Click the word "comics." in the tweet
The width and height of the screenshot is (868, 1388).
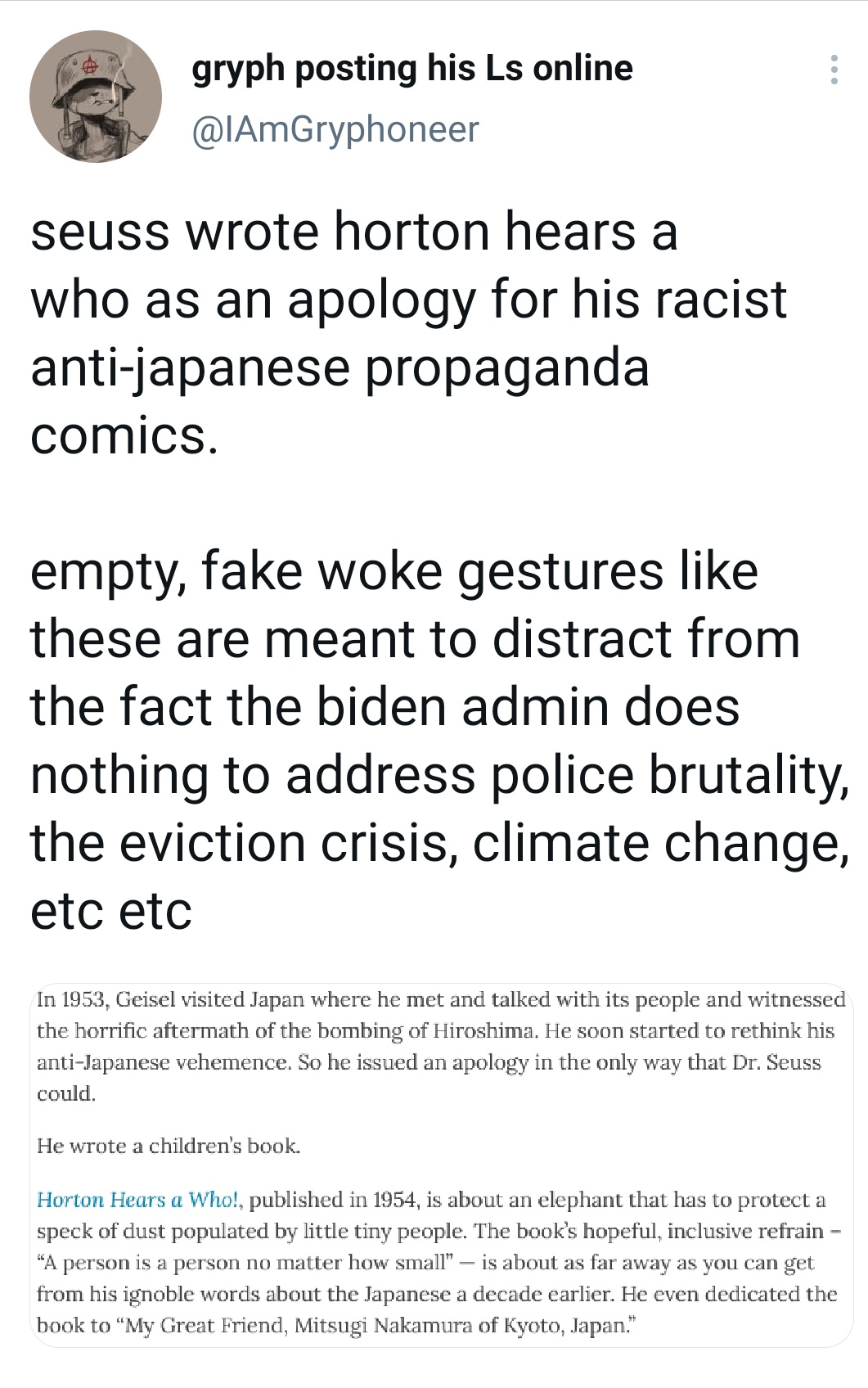[x=124, y=435]
